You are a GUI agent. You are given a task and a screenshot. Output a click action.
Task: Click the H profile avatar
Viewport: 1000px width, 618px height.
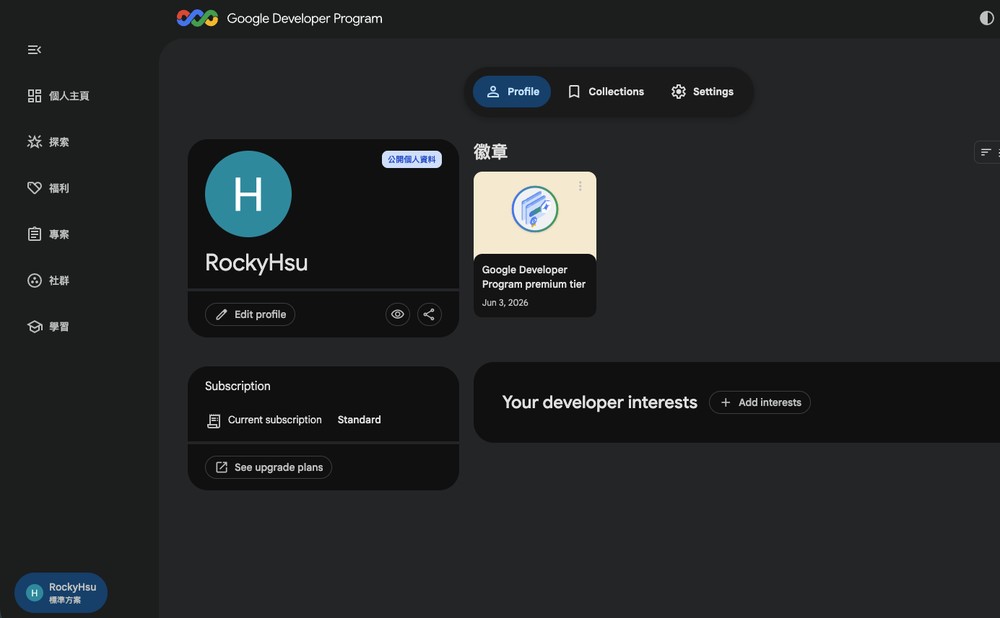pyautogui.click(x=248, y=194)
